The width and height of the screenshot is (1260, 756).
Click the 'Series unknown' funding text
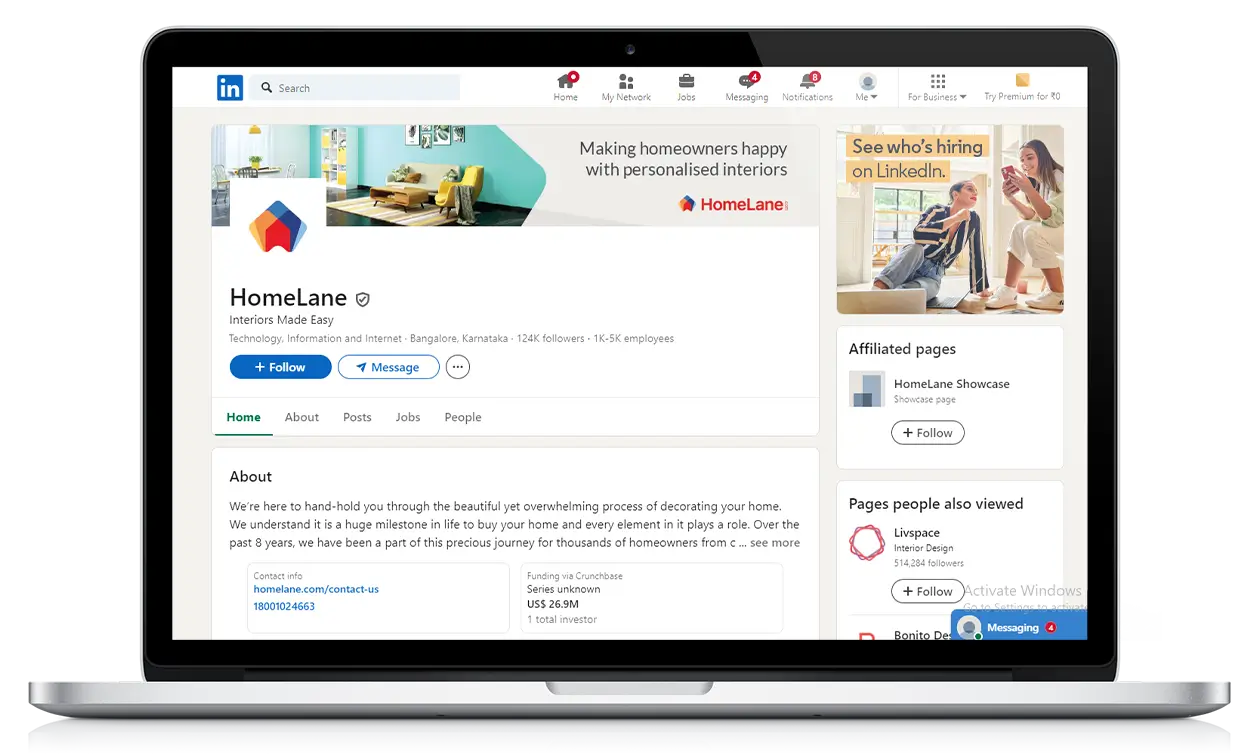564,590
